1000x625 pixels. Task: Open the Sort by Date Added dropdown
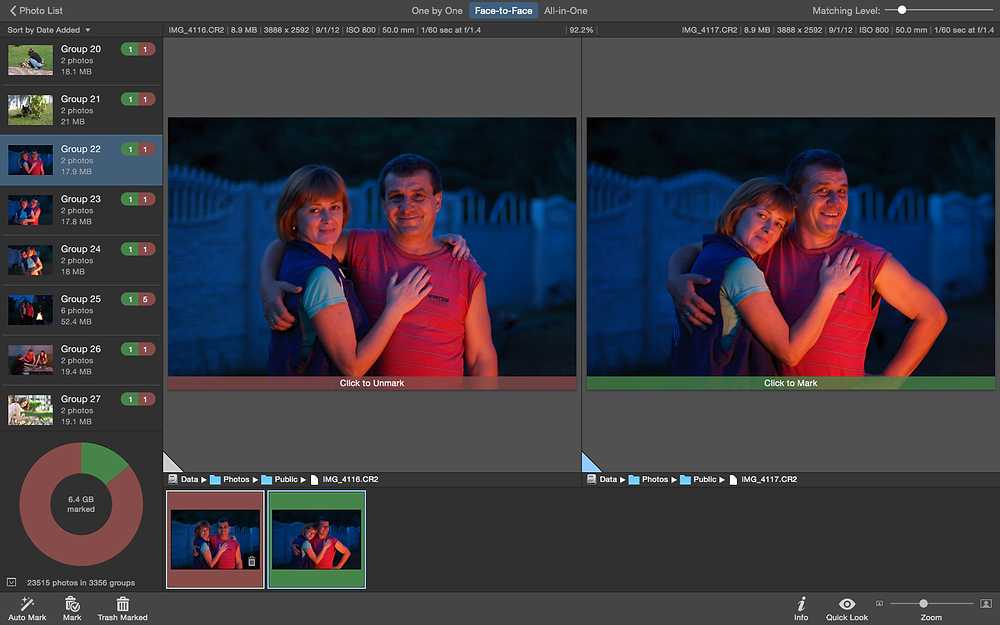click(48, 30)
